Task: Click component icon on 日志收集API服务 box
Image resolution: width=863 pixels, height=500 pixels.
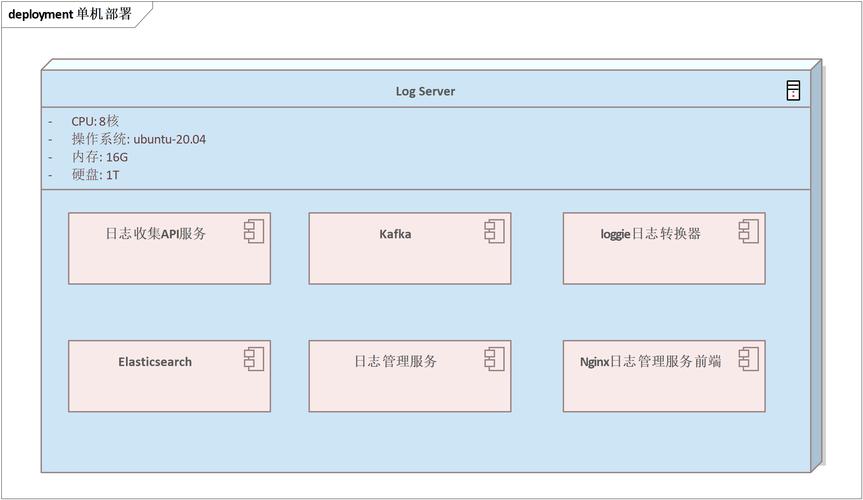Action: point(254,231)
